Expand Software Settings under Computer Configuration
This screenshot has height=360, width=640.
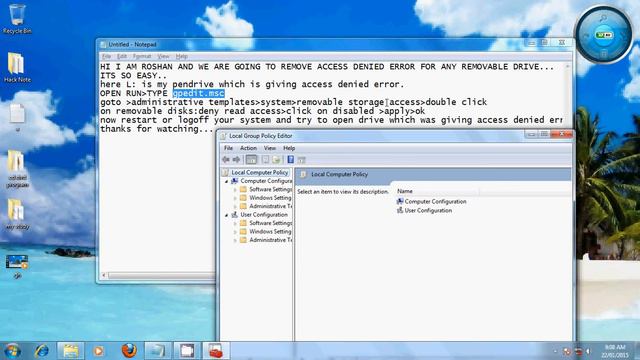[235, 189]
